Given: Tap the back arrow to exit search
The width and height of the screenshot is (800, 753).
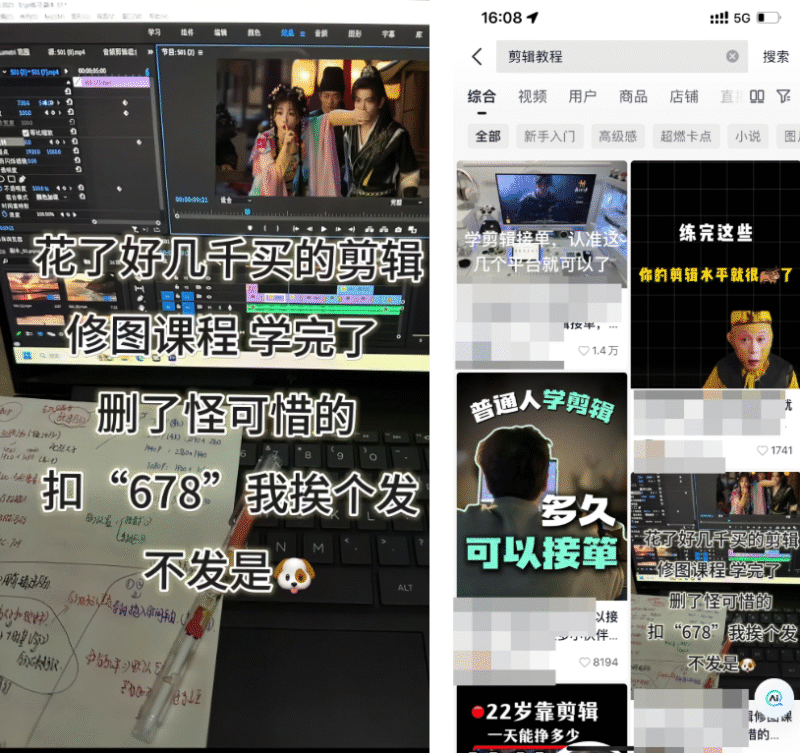Looking at the screenshot, I should tap(478, 56).
